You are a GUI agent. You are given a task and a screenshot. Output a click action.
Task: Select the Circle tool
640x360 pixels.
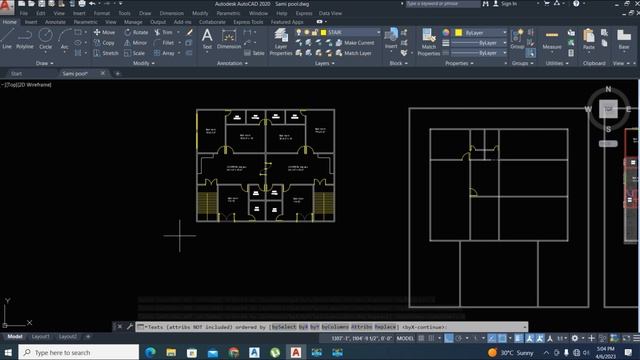(45, 39)
